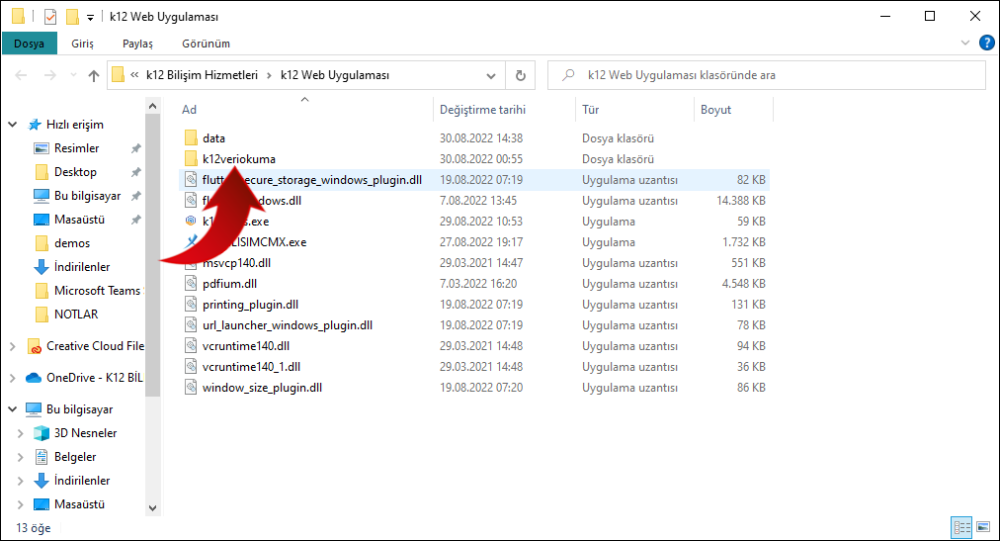Expand the OneDrive - K12 node
The height and width of the screenshot is (541, 1000).
(x=13, y=378)
